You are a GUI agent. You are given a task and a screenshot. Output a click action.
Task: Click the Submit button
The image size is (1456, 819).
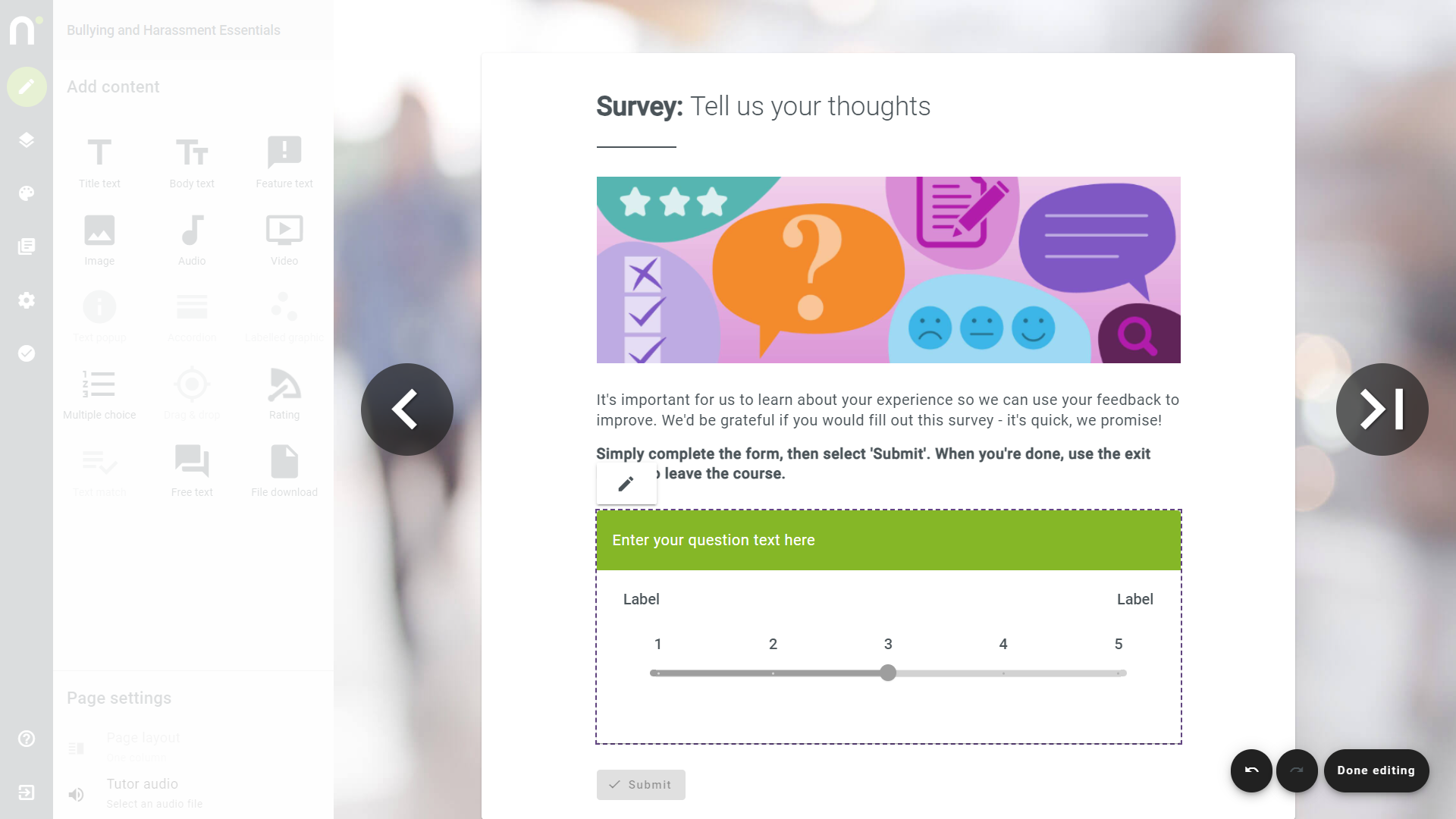[641, 785]
